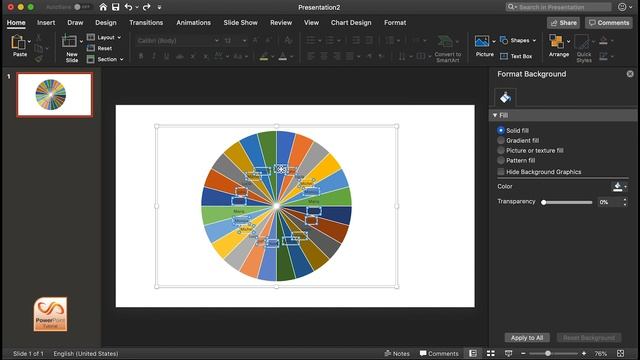Adjust the zoom slider

553,353
